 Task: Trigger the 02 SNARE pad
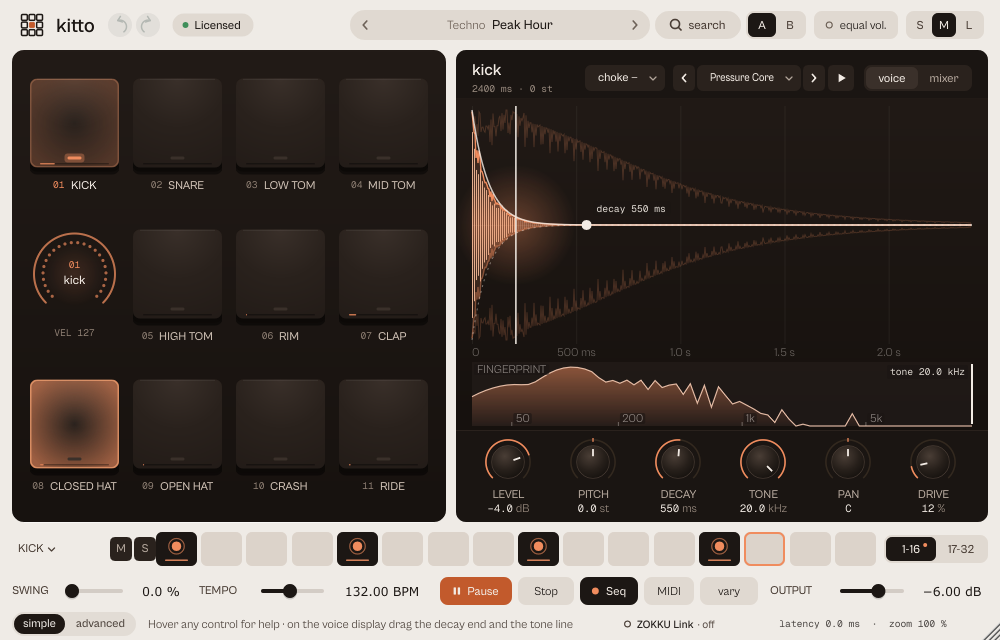coord(177,123)
